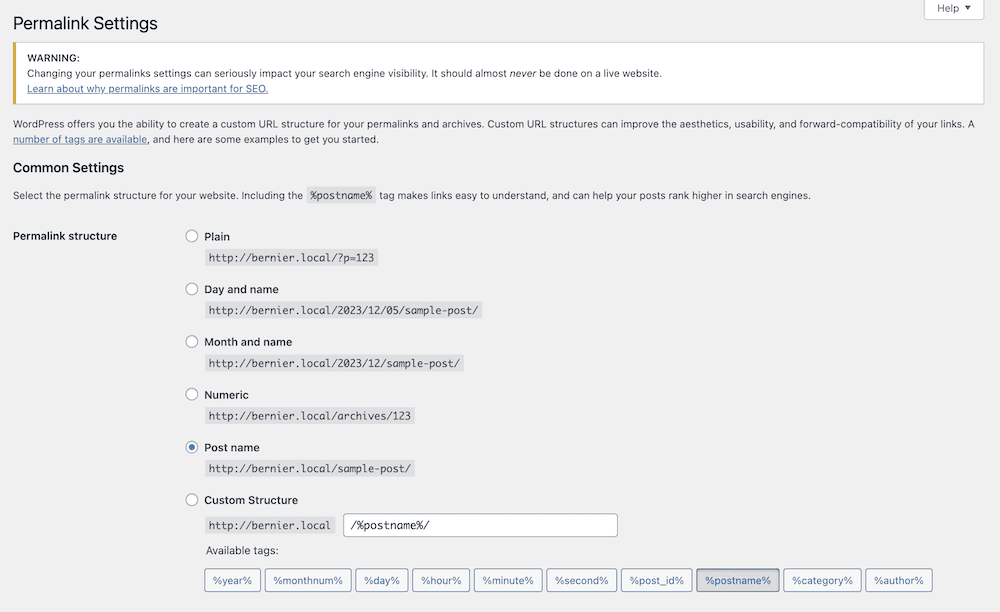The height and width of the screenshot is (612, 1000).
Task: Add the %year% tag
Action: [232, 580]
